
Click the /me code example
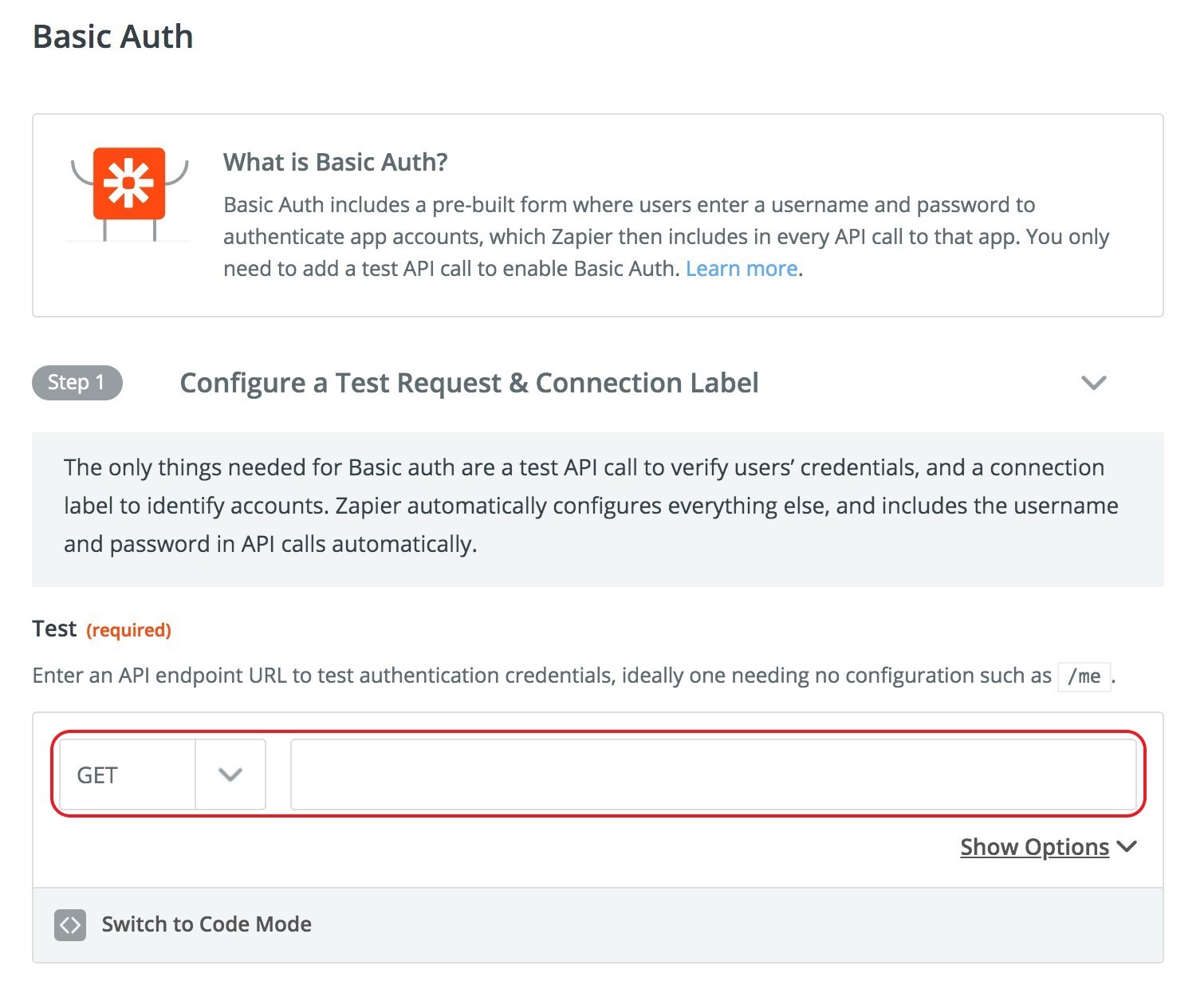(1084, 676)
